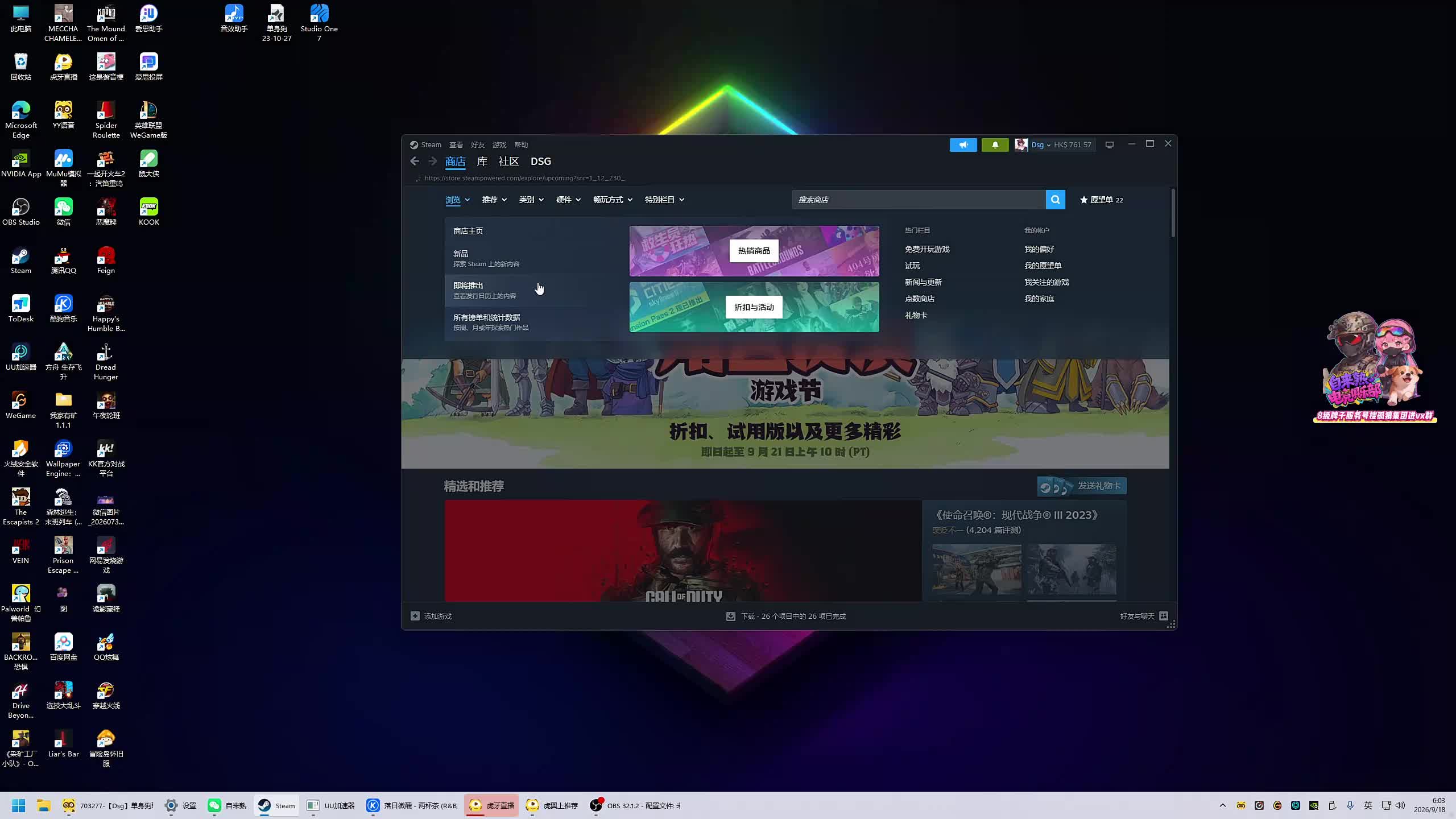The width and height of the screenshot is (1456, 819).
Task: Open the Microsoft Edge desktop icon
Action: coord(21,120)
